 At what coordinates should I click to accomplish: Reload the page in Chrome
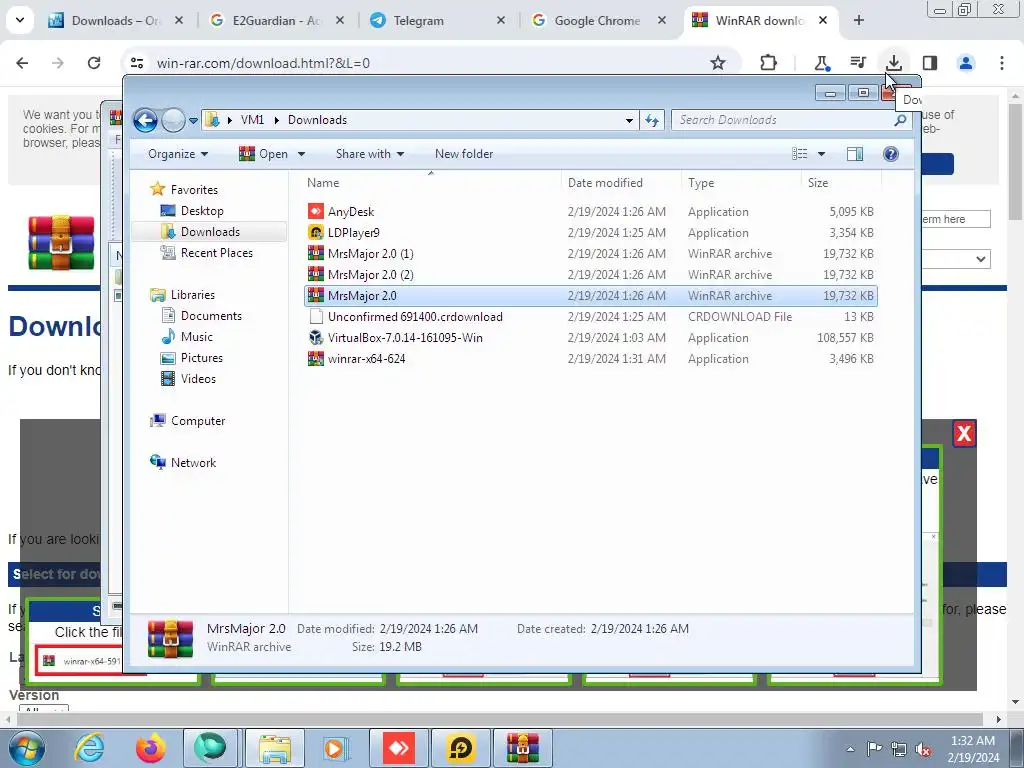click(94, 63)
